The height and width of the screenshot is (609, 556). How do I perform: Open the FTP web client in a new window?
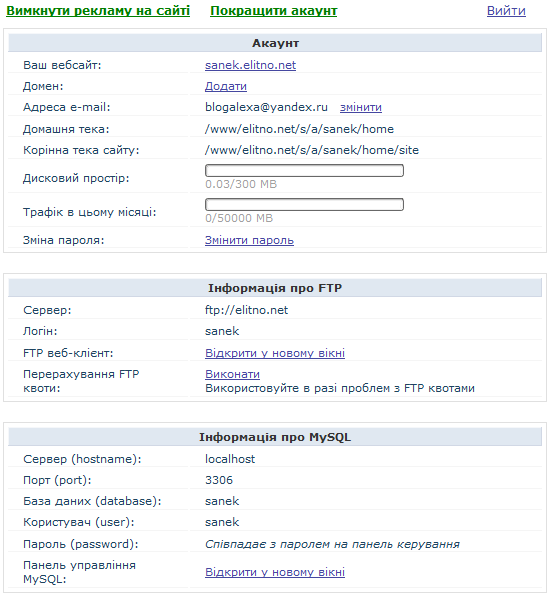[x=275, y=353]
